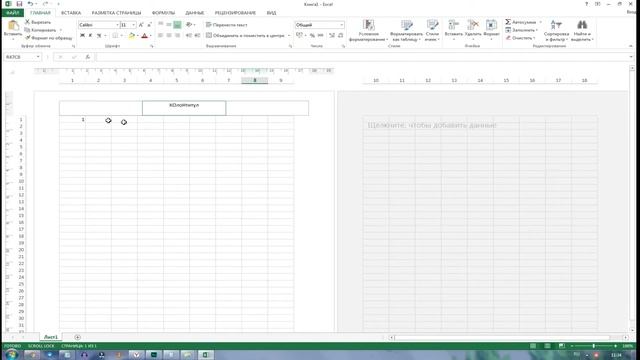640x360 pixels.
Task: Switch to the ДАННЫЕ tab
Action: coord(195,13)
